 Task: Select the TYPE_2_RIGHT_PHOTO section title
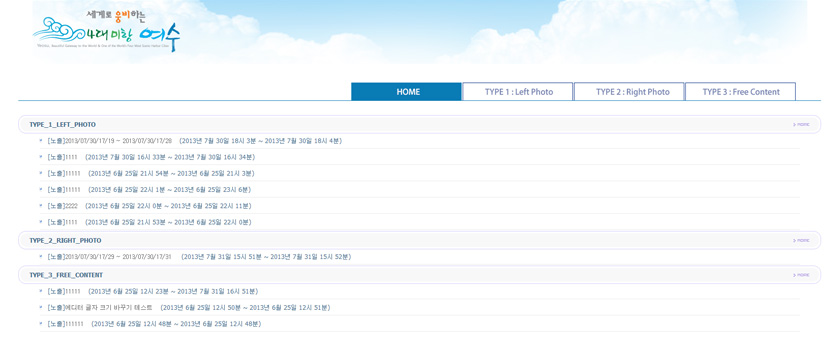[66, 241]
